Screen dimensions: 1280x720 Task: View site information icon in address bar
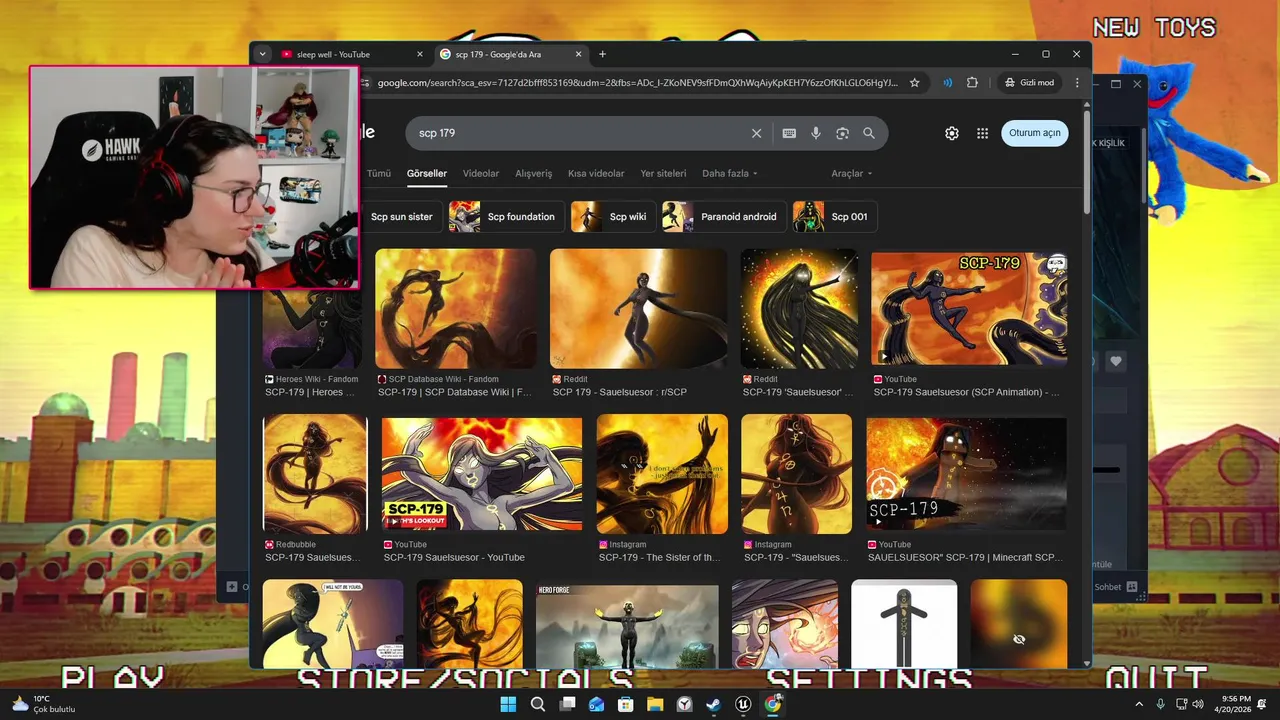[366, 82]
